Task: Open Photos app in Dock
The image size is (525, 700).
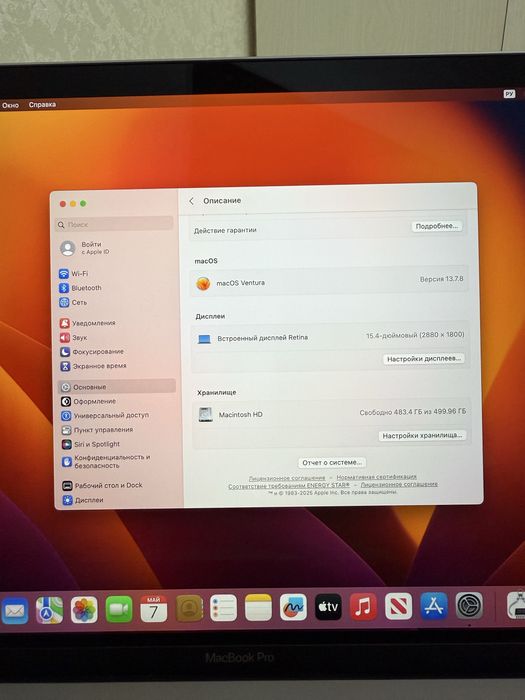Action: [x=84, y=610]
